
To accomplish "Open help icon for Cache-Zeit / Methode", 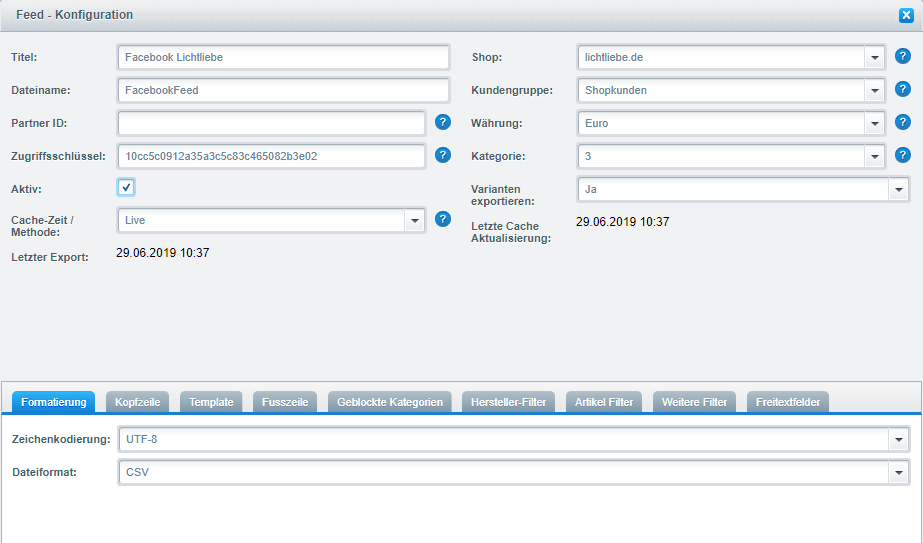I will click(443, 219).
